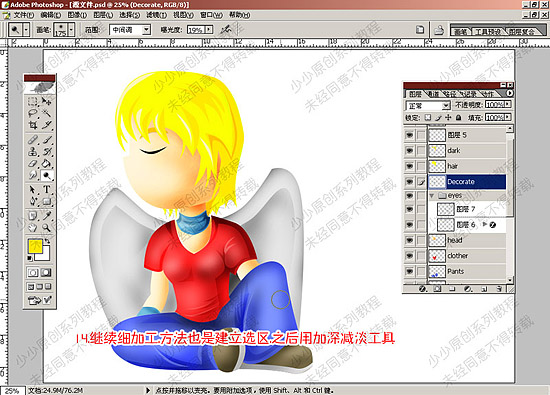Viewport: 550px width, 395px height.
Task: Hide the hair layer
Action: pyautogui.click(x=409, y=166)
